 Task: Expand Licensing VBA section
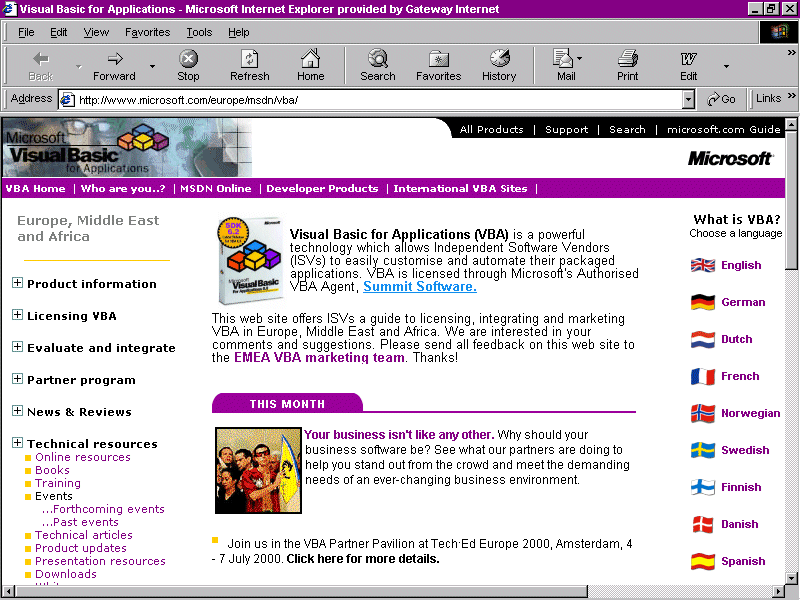point(17,315)
